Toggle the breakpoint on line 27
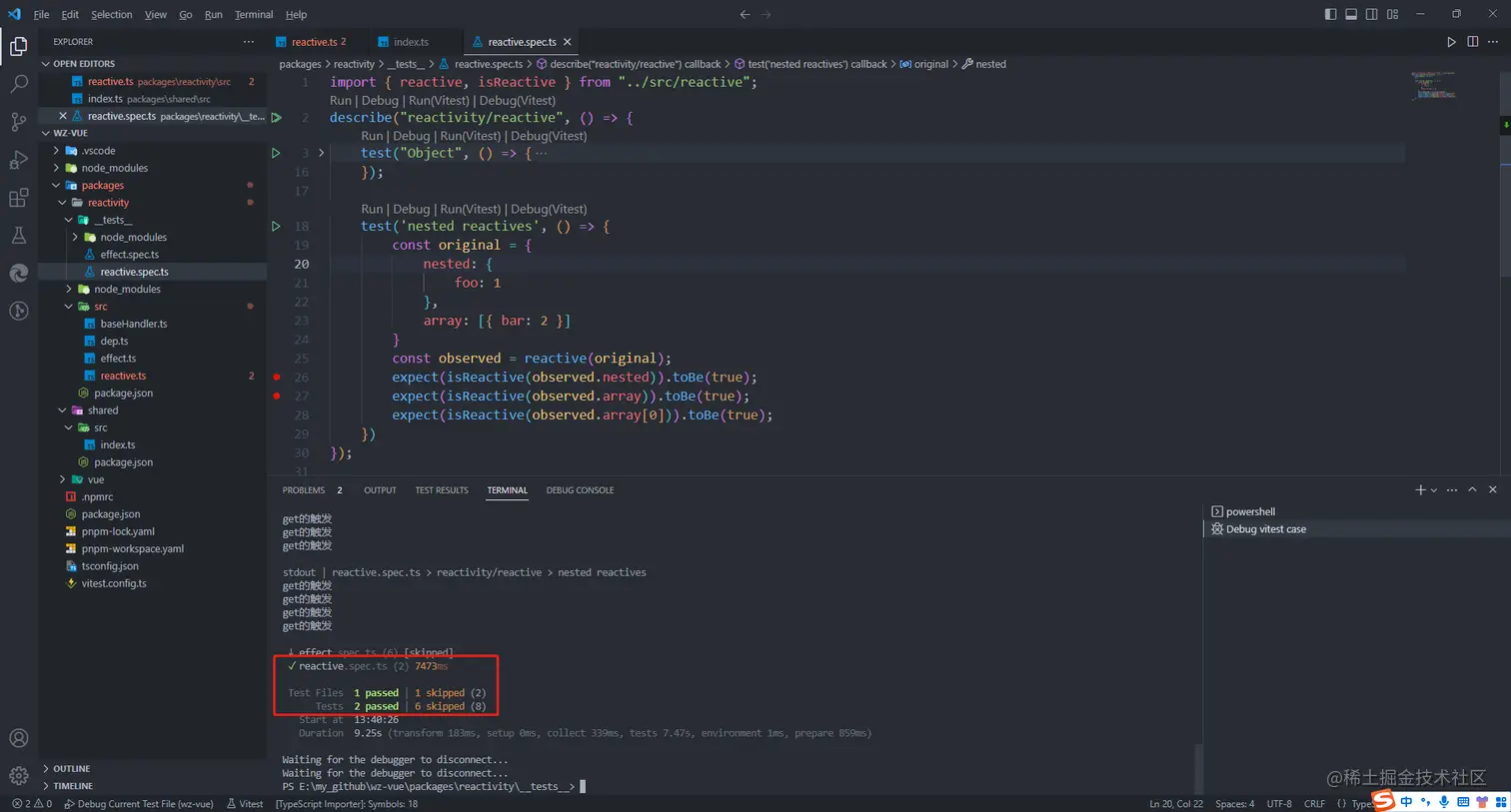This screenshot has height=812, width=1511. (277, 397)
